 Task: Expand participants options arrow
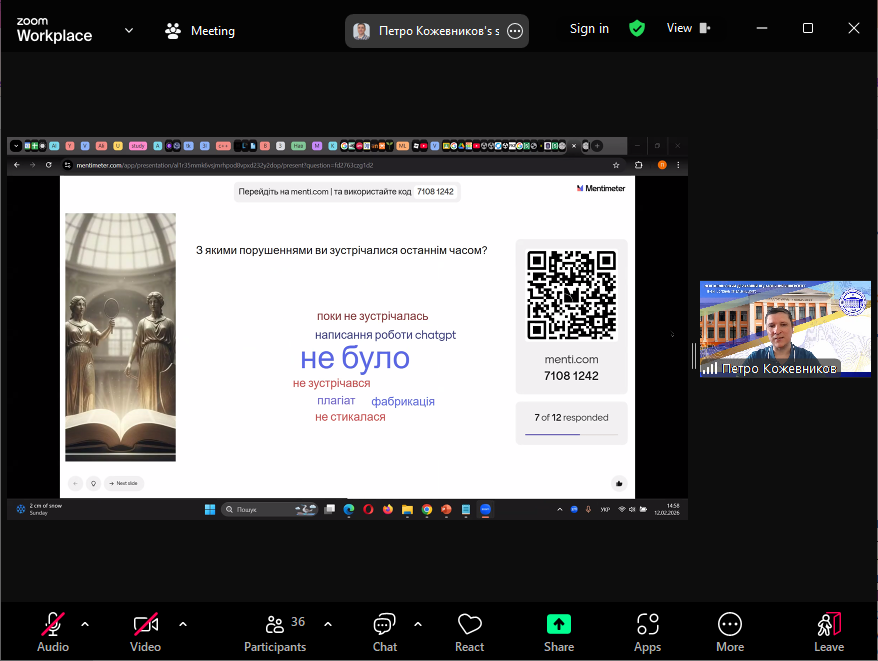[x=328, y=624]
